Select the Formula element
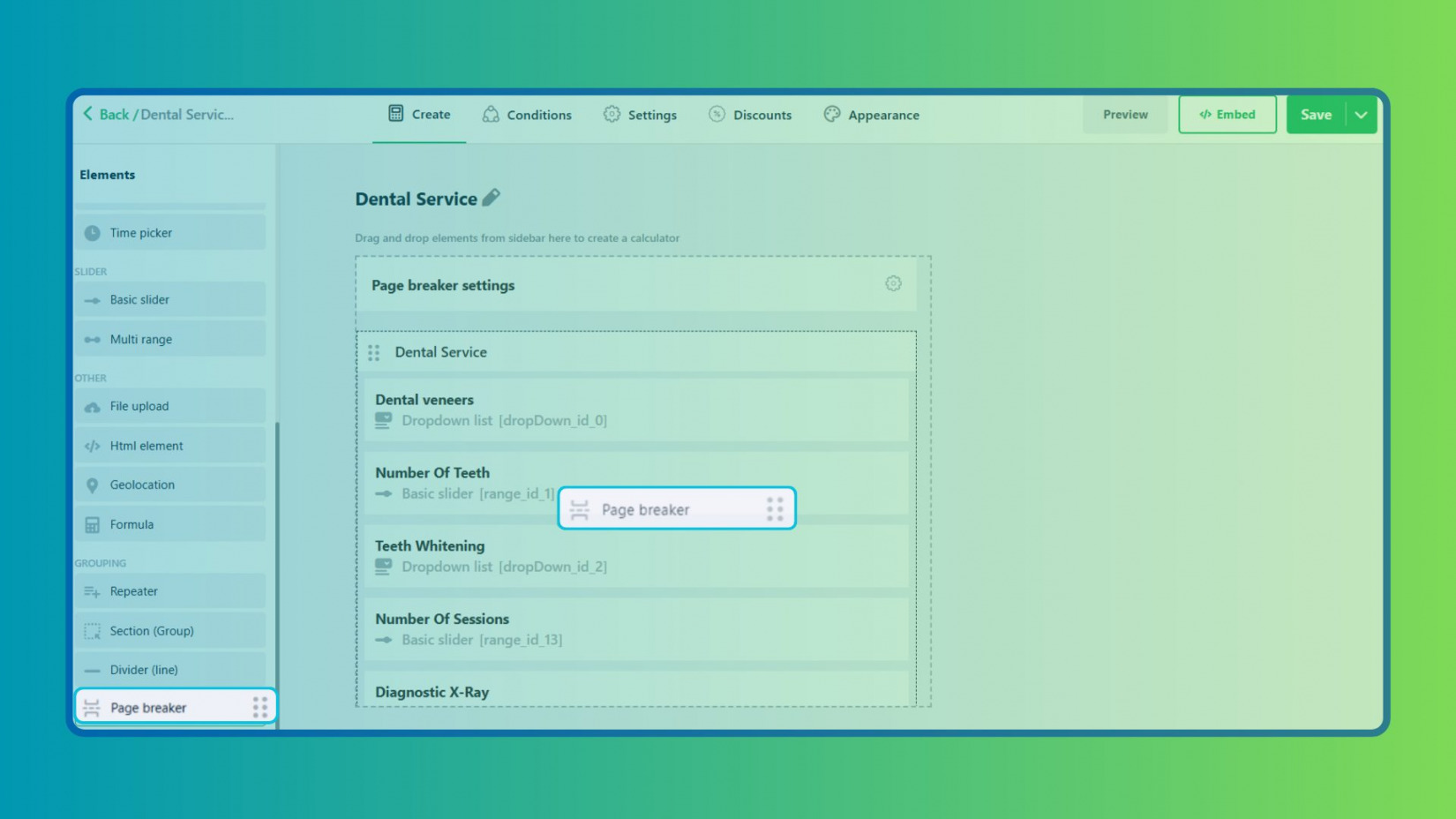 131,524
